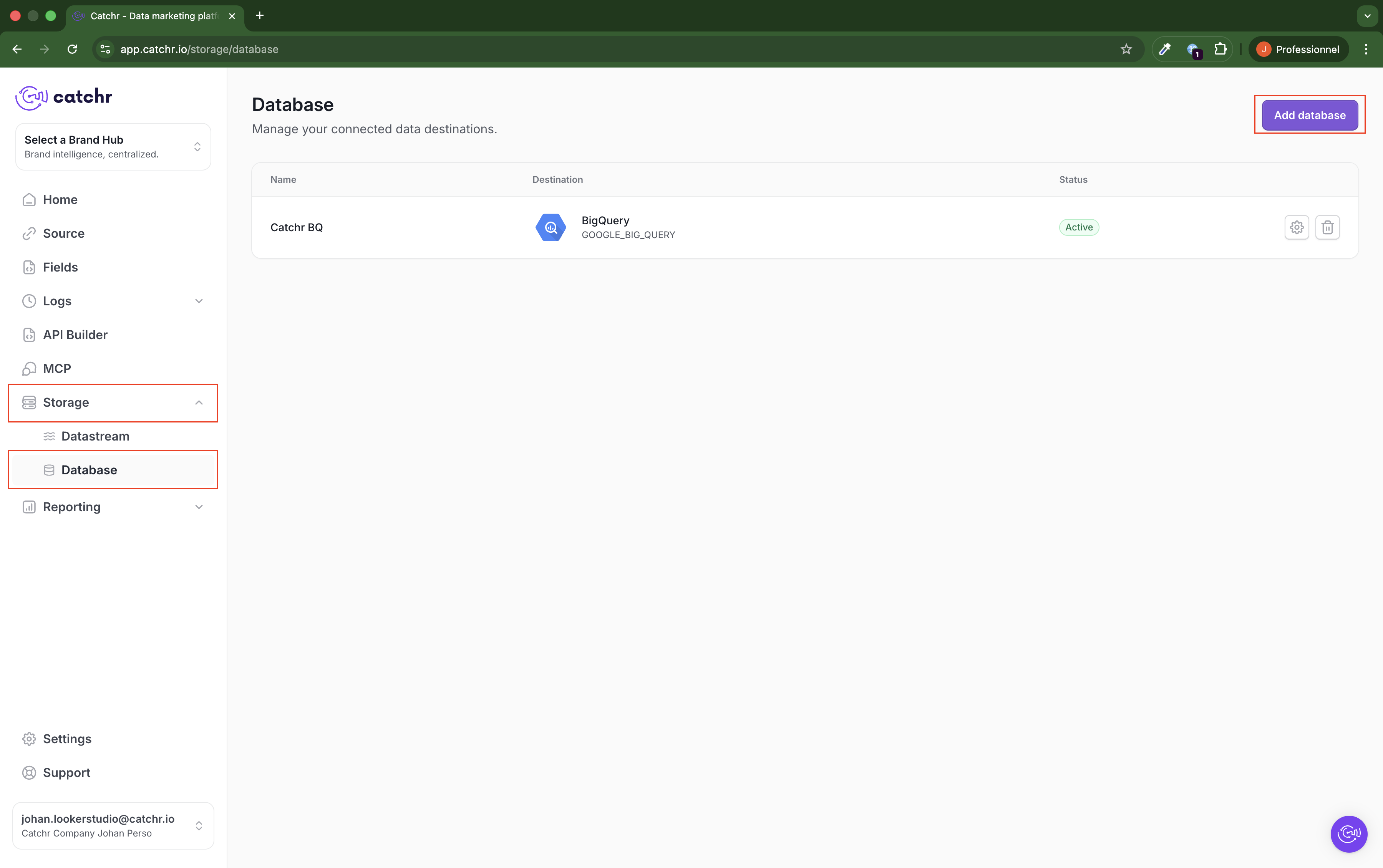Open the MCP sidebar item
The image size is (1383, 868).
(57, 369)
